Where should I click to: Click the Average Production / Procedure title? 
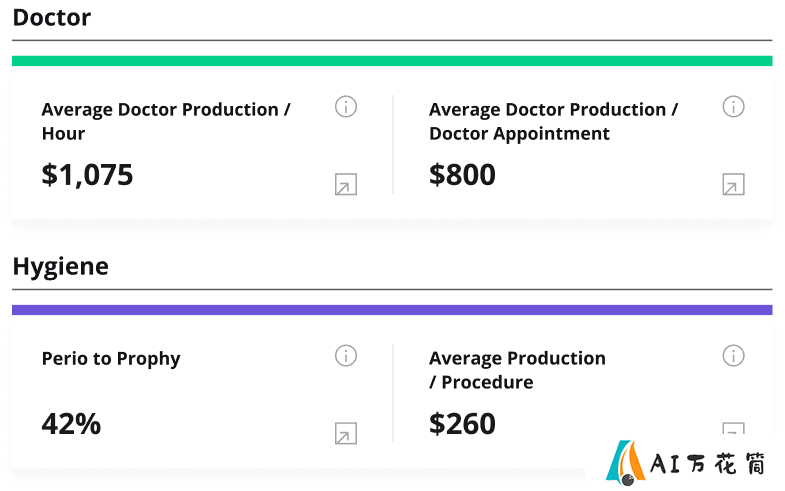[x=517, y=370]
